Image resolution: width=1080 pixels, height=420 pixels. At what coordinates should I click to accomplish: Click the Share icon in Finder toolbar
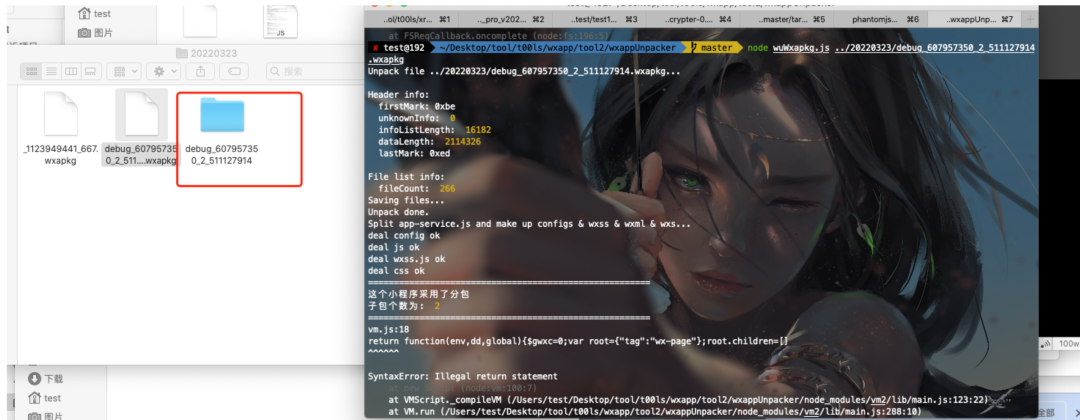(200, 71)
